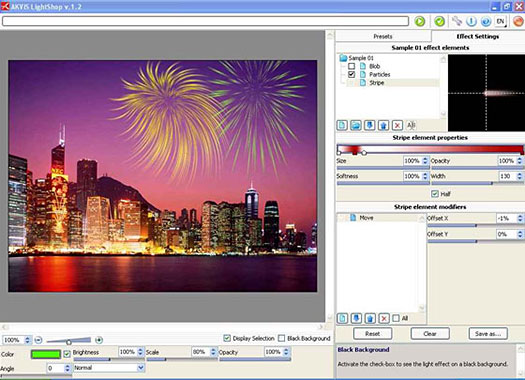
Task: Click open folder icon under effect elements
Action: coord(356,125)
